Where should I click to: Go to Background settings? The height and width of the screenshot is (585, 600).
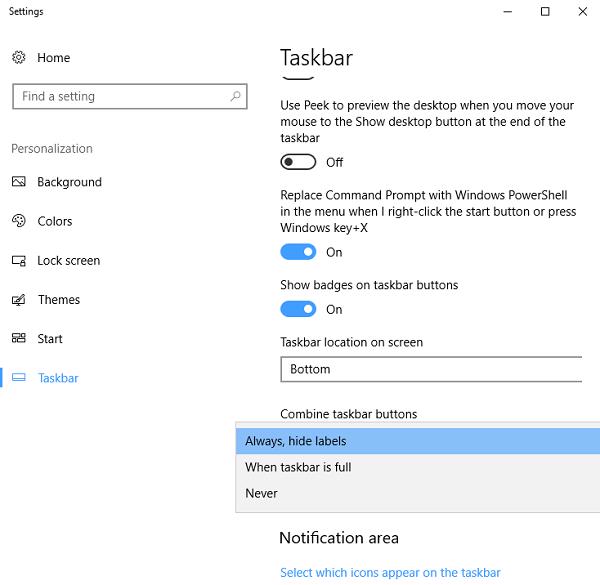tap(70, 182)
